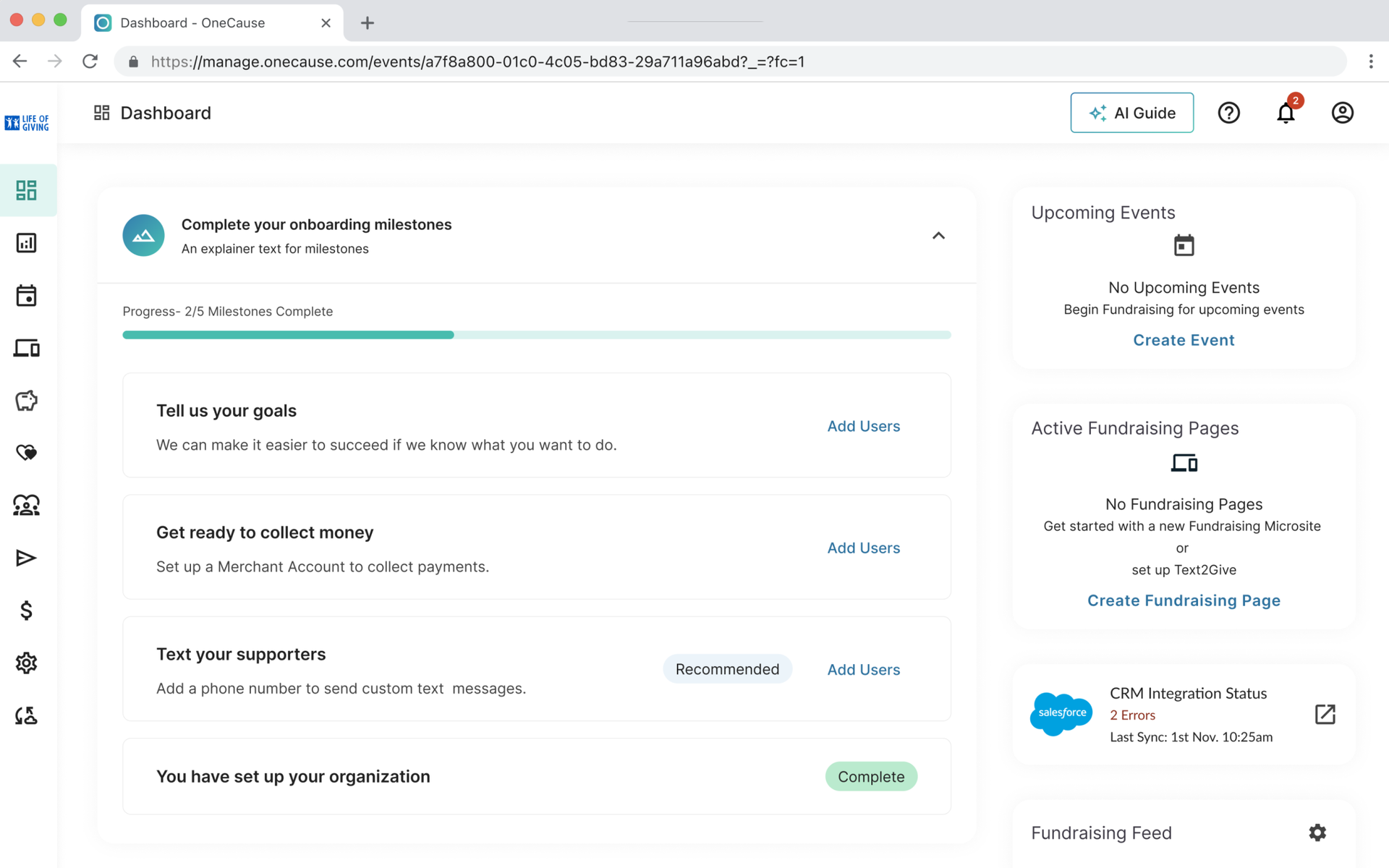
Task: Open the settings gear icon in sidebar
Action: point(27,663)
